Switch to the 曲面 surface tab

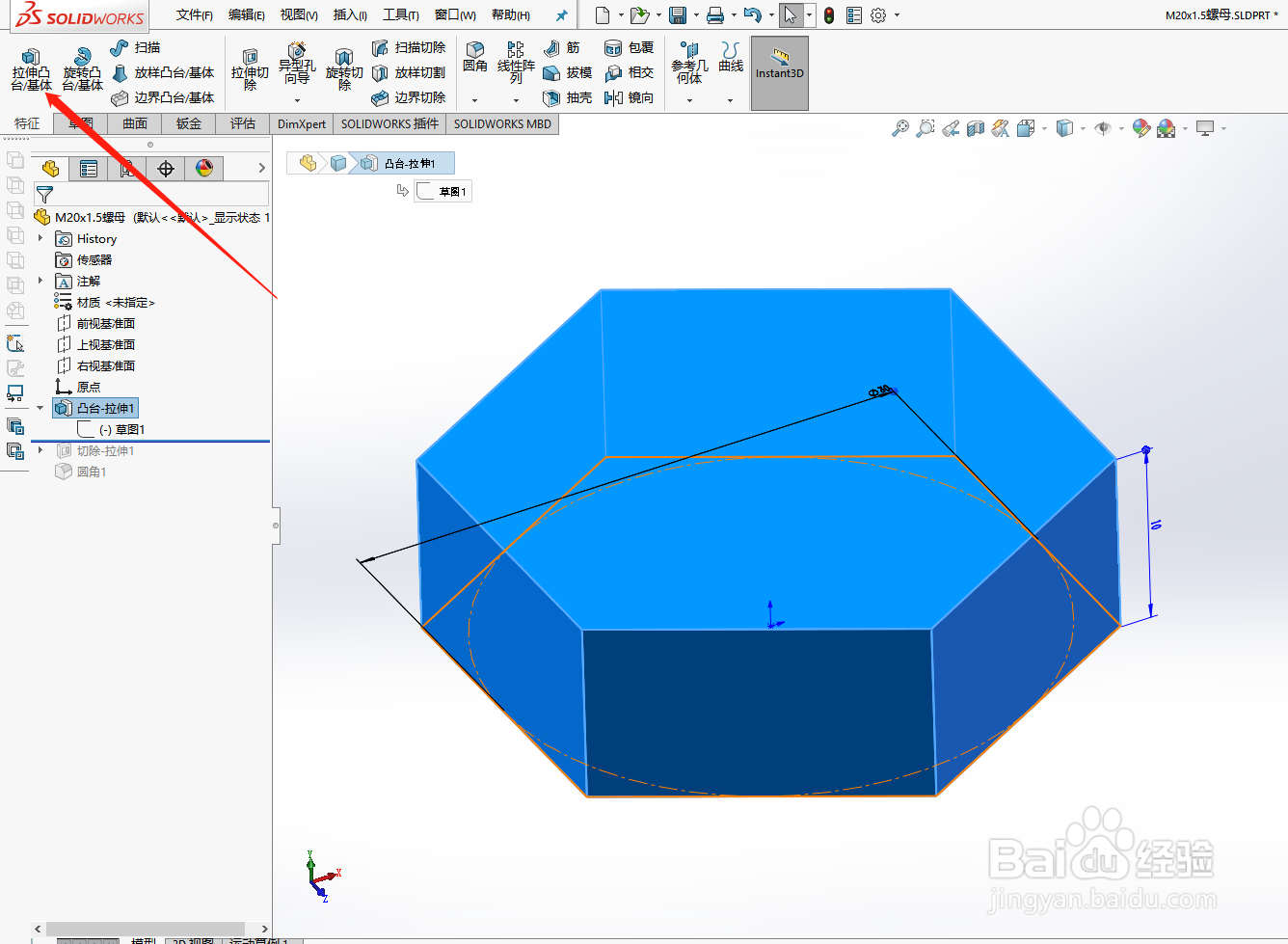(135, 123)
